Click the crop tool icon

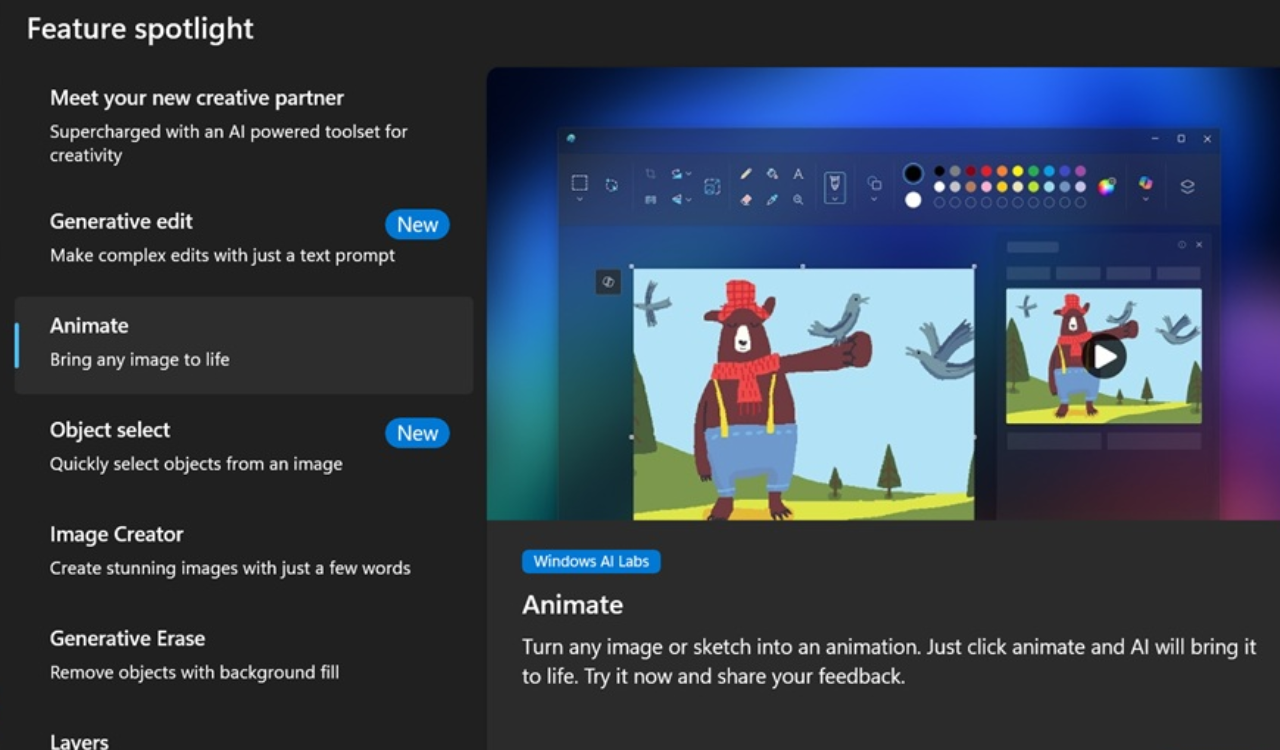pos(652,174)
